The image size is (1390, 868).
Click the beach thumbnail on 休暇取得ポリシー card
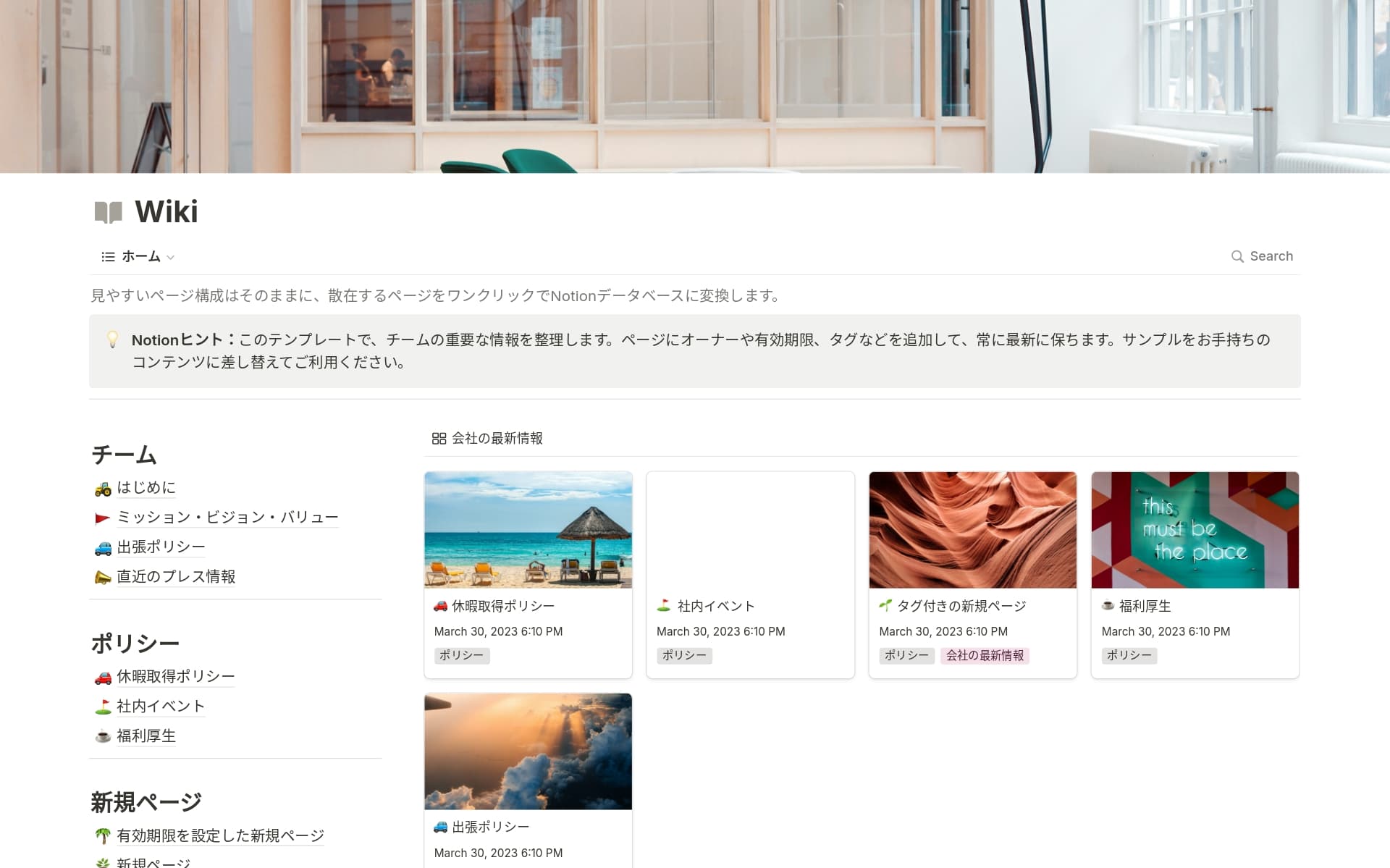pyautogui.click(x=528, y=529)
